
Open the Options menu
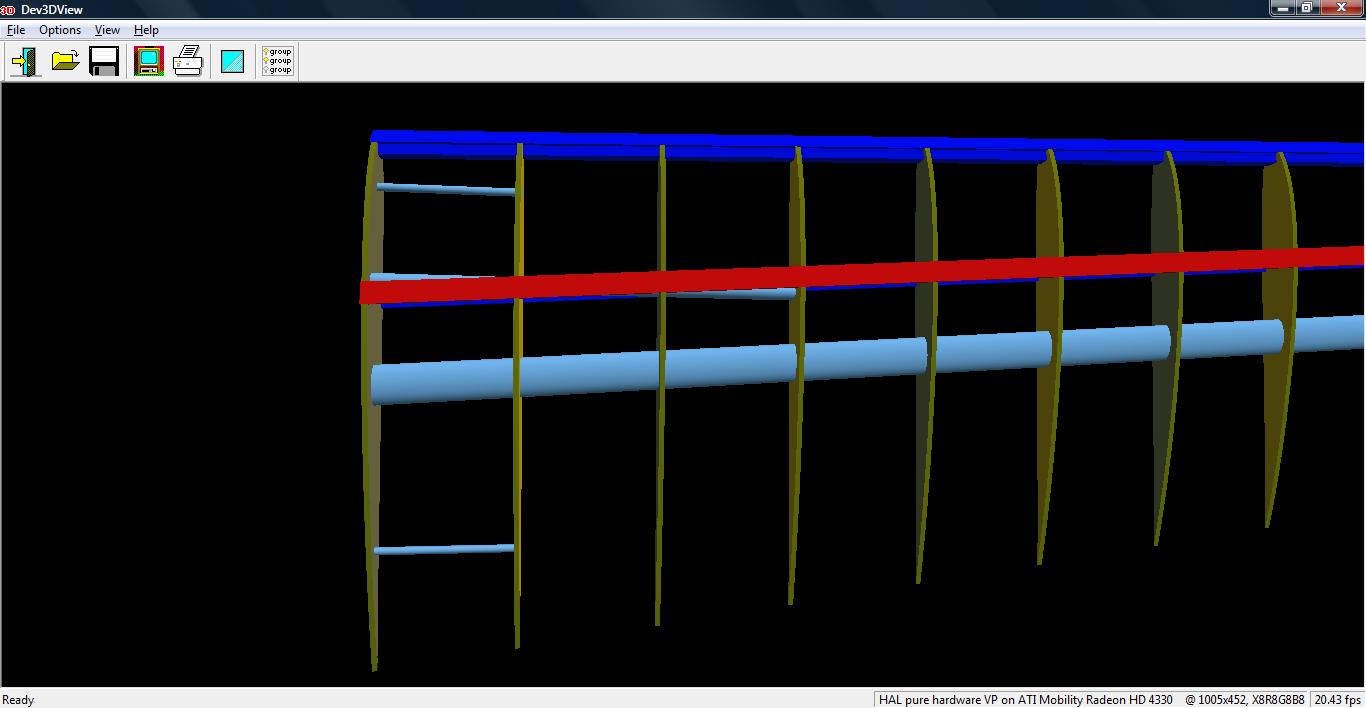click(x=60, y=30)
